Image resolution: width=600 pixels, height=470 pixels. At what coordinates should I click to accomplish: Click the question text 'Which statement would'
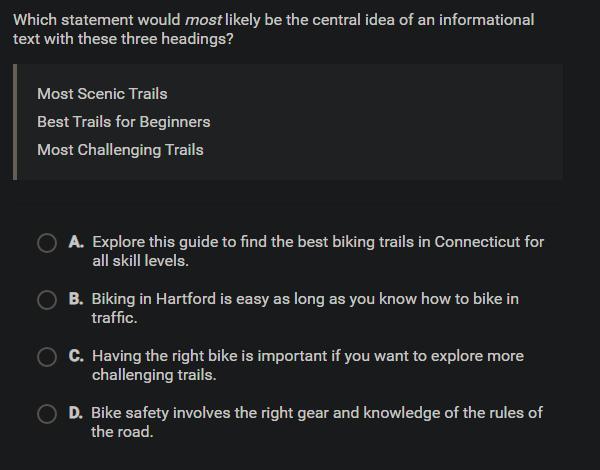[x=97, y=20]
